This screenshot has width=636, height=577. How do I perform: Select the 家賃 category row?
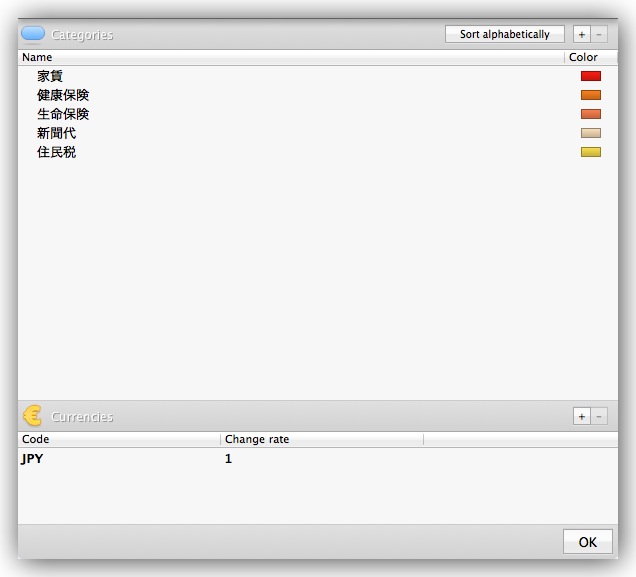tap(50, 76)
